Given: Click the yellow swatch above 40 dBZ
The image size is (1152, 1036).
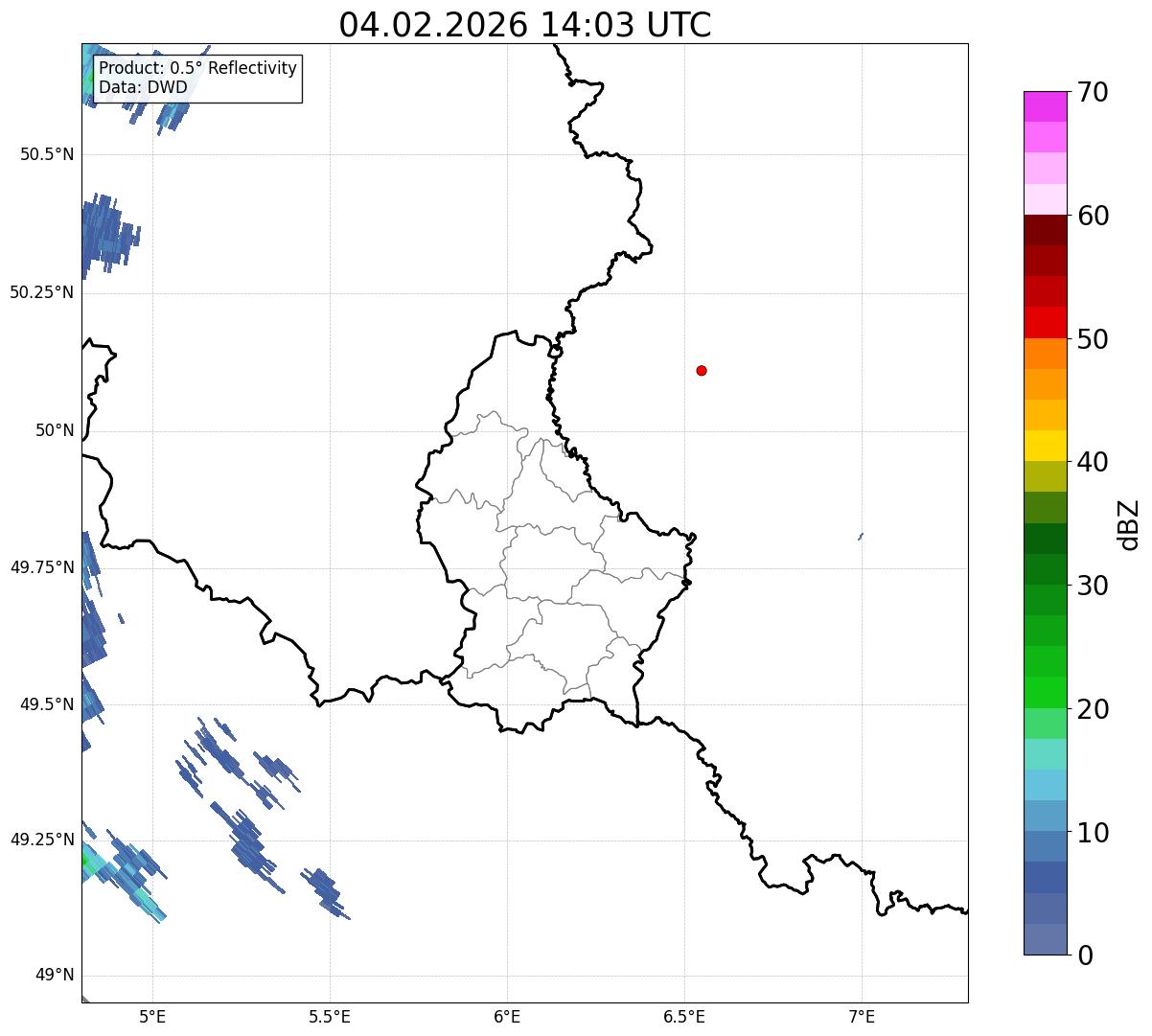Looking at the screenshot, I should pyautogui.click(x=1045, y=446).
